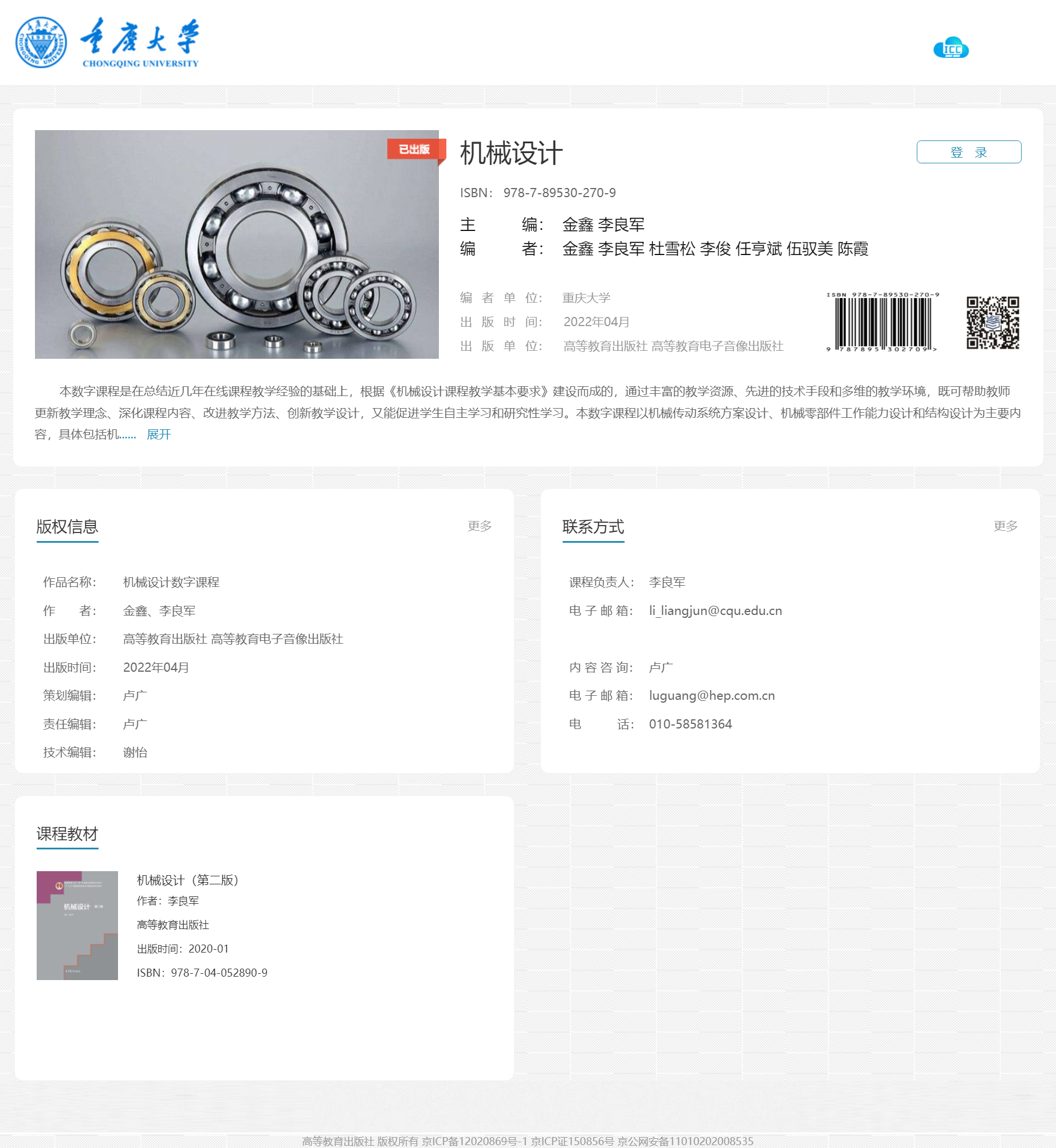Open 更多 in 版权信息 section
Image resolution: width=1056 pixels, height=1148 pixels.
click(480, 526)
